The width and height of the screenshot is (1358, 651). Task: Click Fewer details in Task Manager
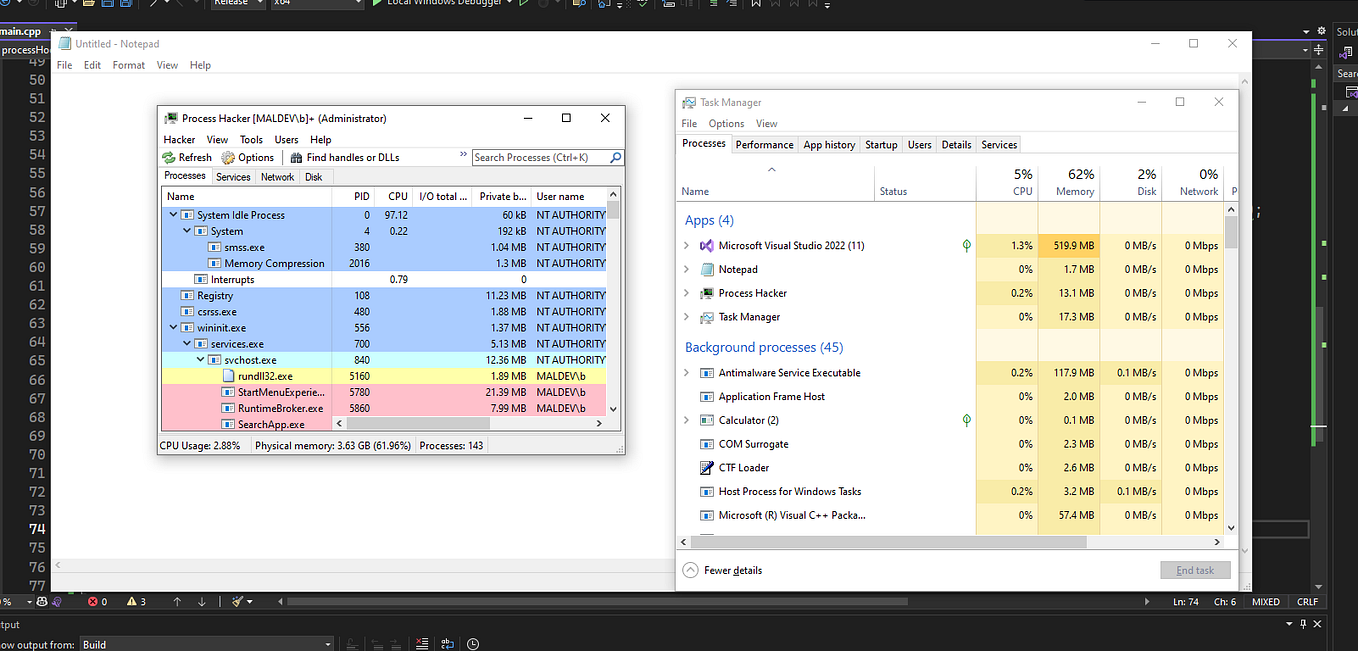click(x=734, y=570)
